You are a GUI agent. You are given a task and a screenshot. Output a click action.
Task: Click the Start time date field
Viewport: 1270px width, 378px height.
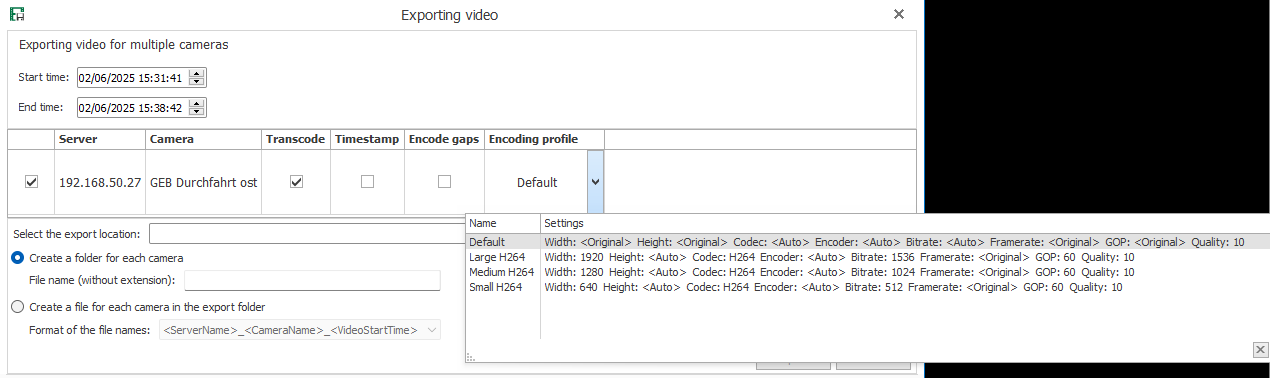coord(133,78)
